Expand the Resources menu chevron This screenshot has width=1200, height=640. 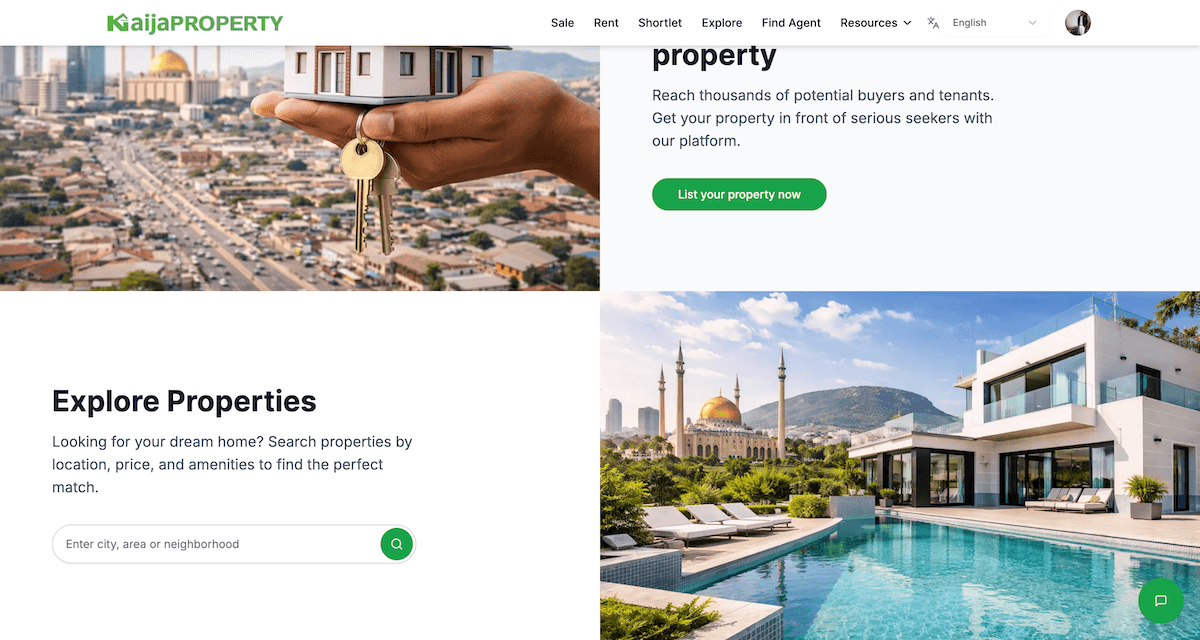907,23
